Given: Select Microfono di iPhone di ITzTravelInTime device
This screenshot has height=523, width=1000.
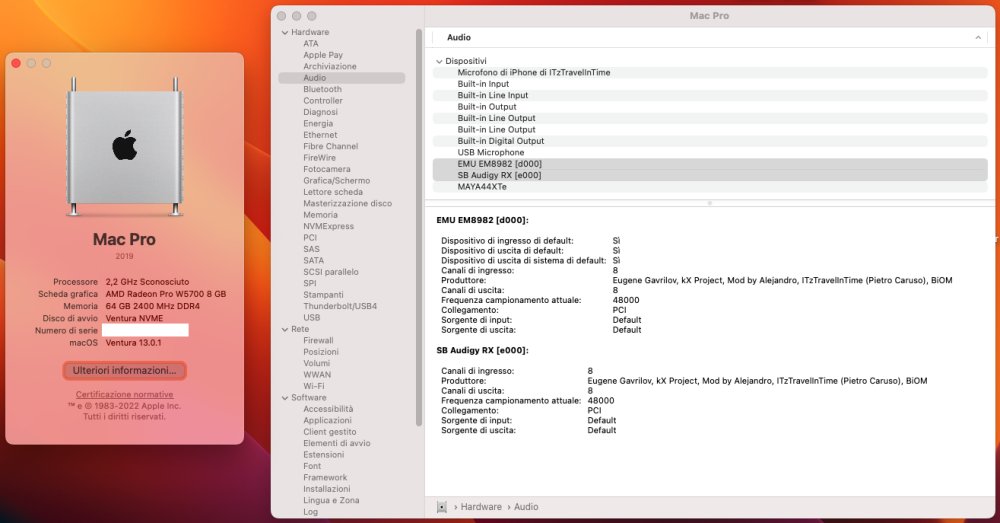Looking at the screenshot, I should [710, 73].
